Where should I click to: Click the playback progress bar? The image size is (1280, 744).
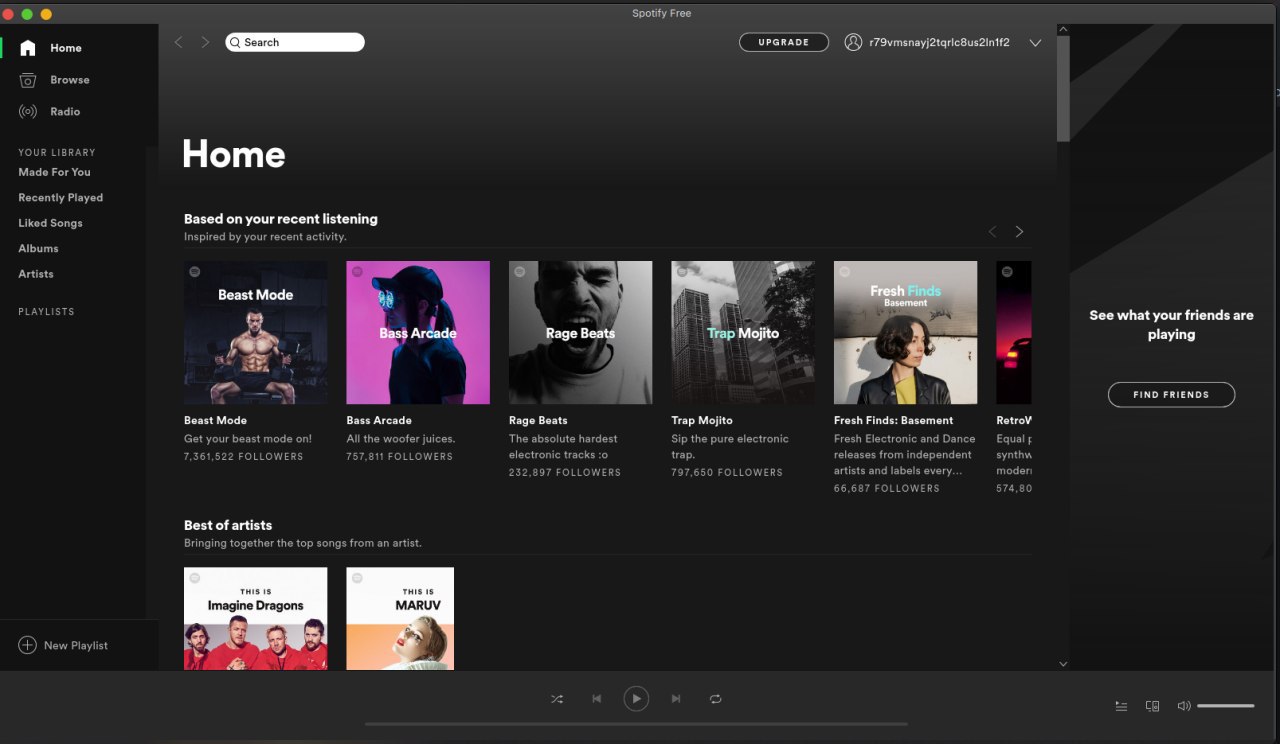[636, 724]
